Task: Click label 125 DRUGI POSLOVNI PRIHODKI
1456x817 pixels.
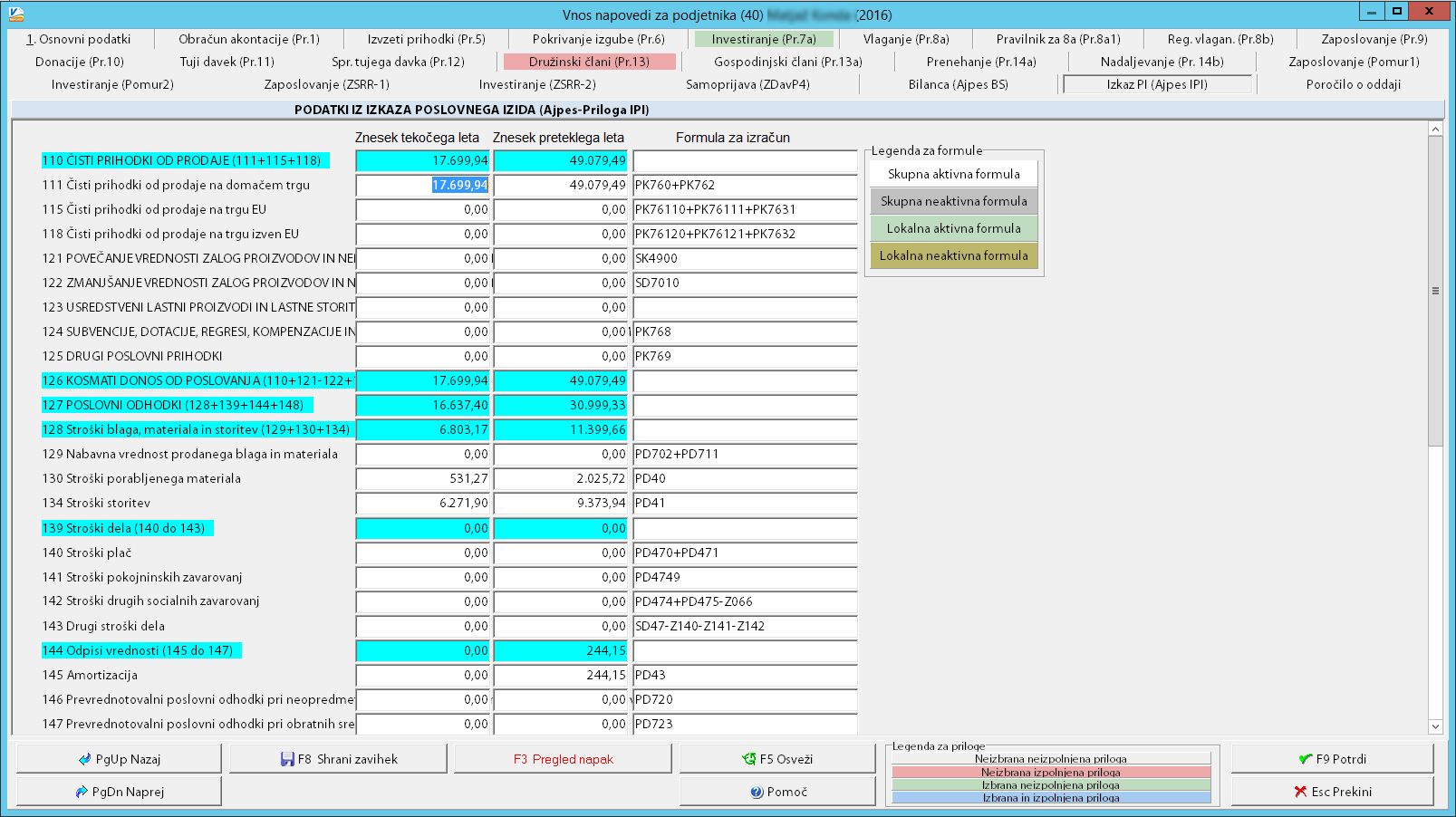Action: [x=132, y=356]
